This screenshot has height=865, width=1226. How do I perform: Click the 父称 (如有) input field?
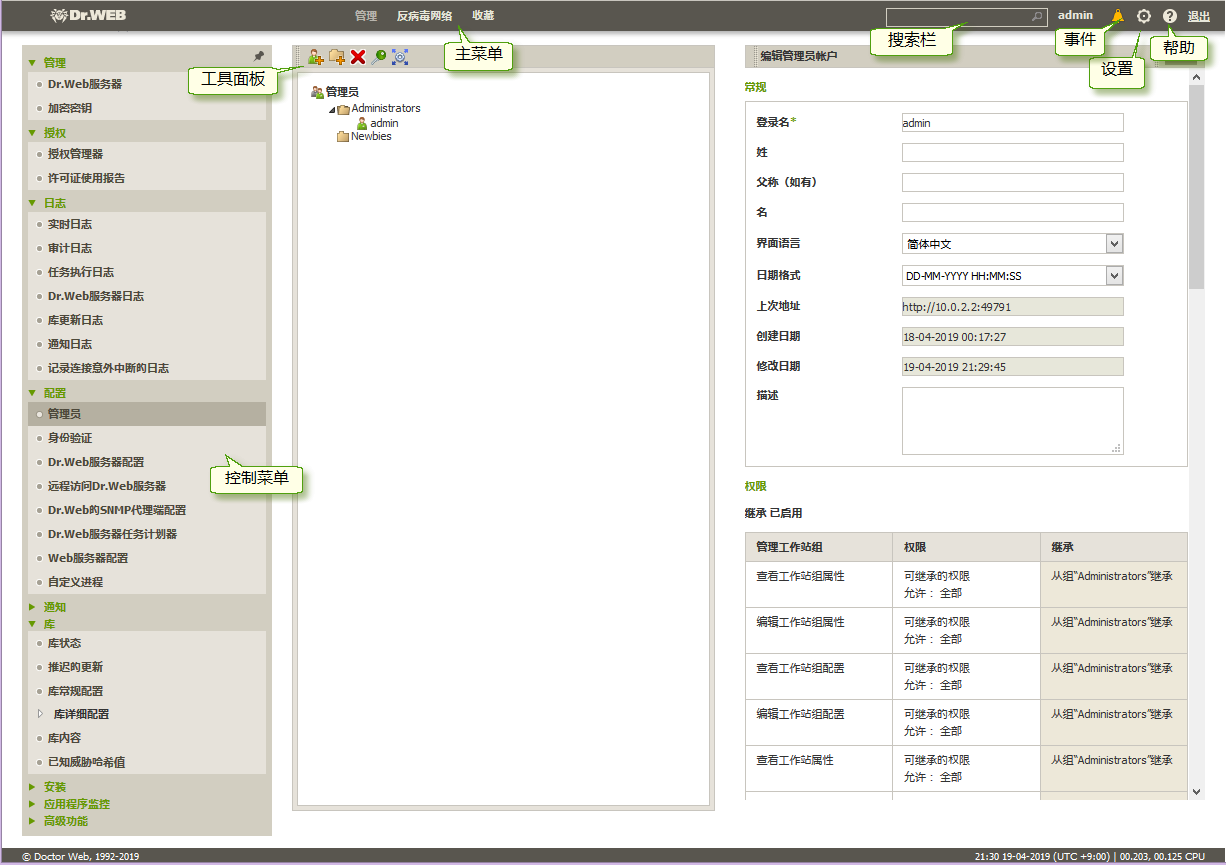pyautogui.click(x=1012, y=182)
